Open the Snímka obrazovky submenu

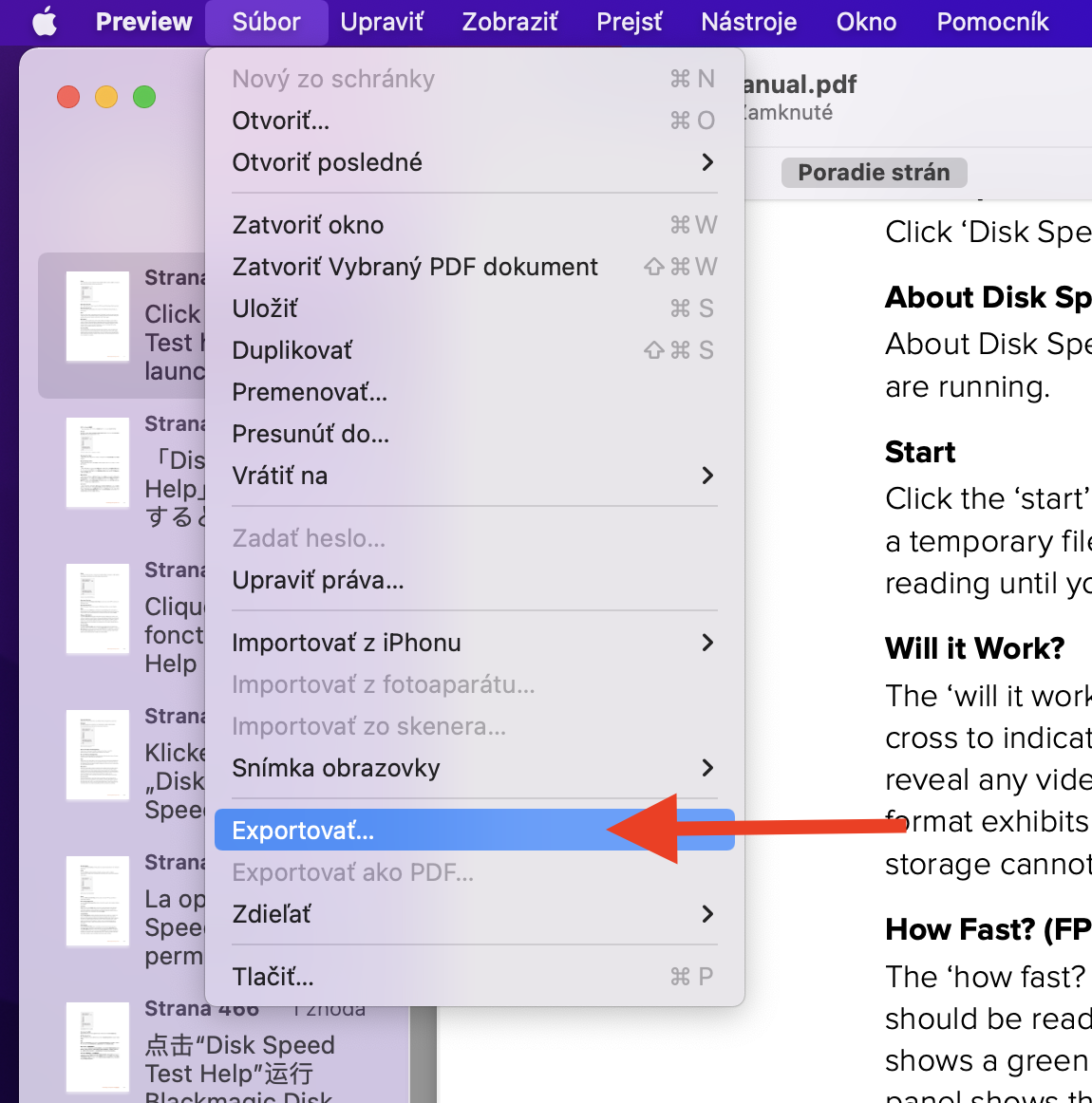[x=706, y=768]
